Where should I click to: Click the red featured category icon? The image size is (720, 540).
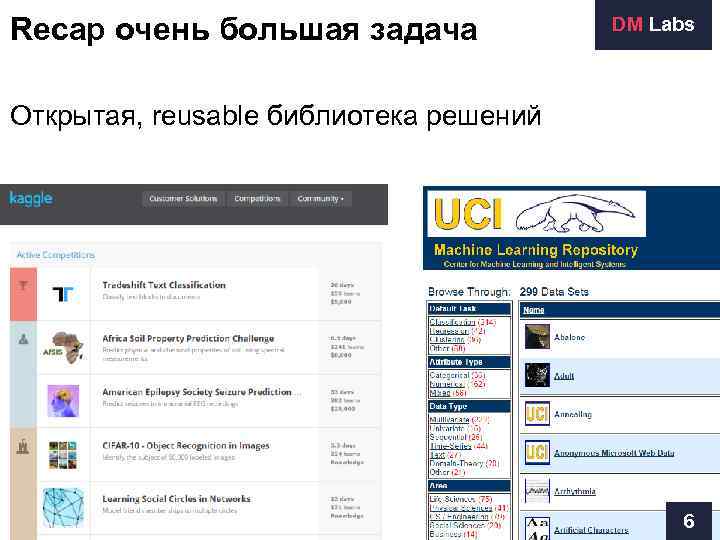tap(23, 286)
